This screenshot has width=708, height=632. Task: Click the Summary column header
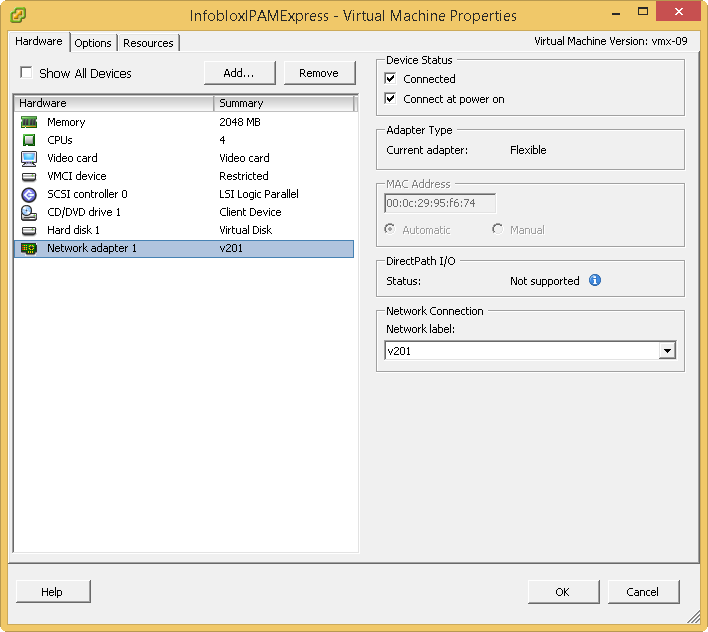click(x=284, y=103)
